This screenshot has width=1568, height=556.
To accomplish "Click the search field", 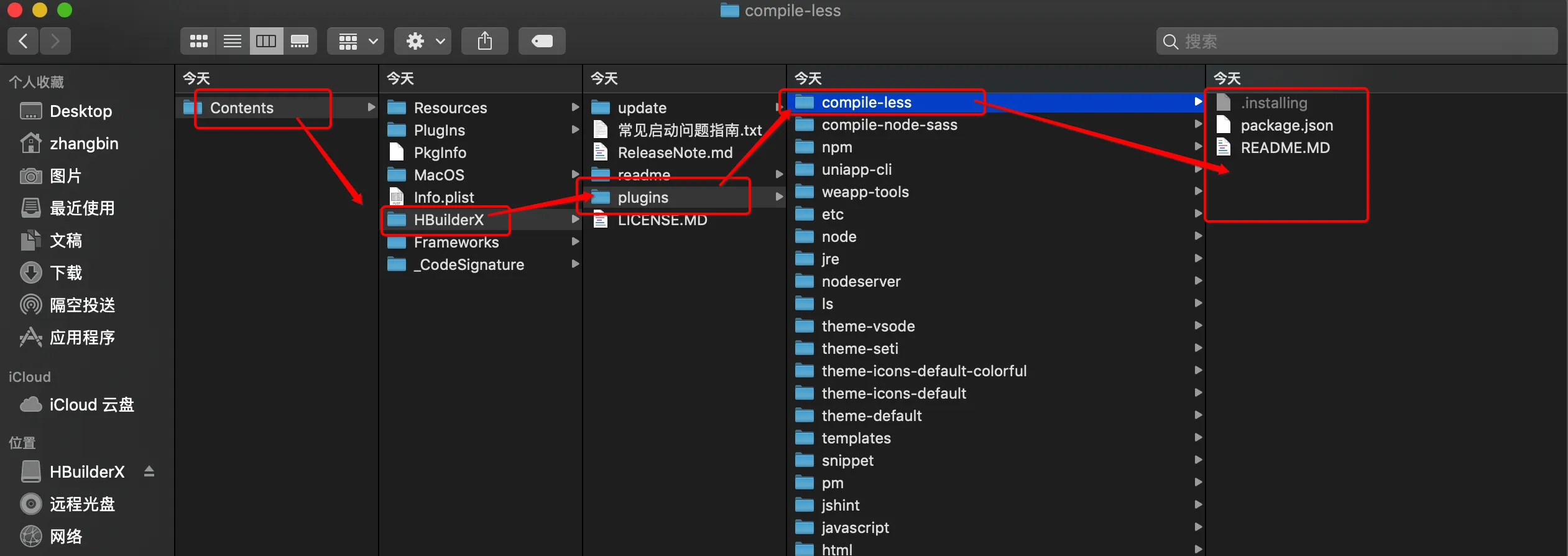I will point(1357,41).
